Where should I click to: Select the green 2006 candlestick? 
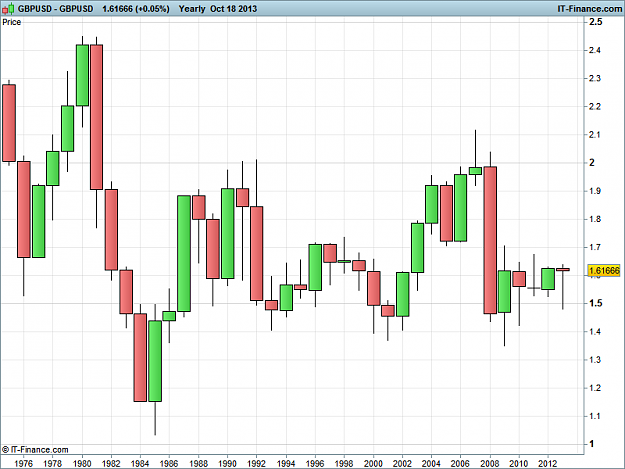461,208
